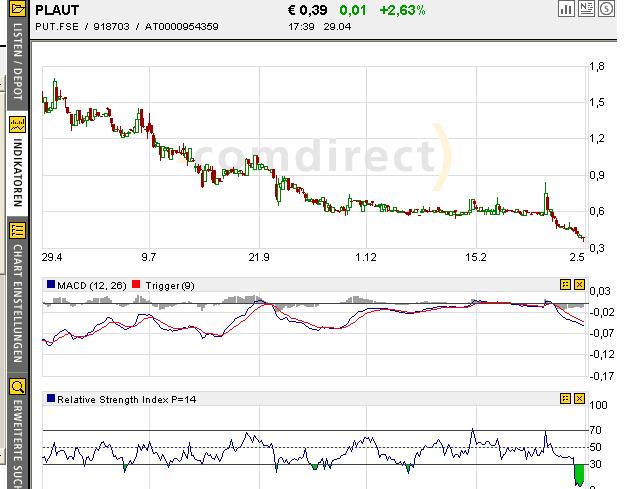Click the list icon above Chart Einstellungen tab
624x489 pixels.
(17, 230)
